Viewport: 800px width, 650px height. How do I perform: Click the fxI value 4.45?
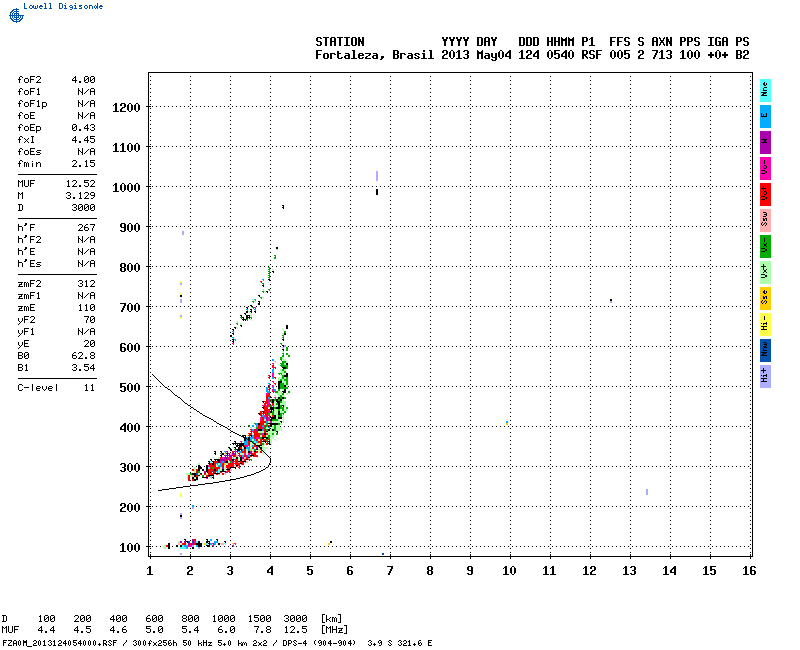coord(83,140)
